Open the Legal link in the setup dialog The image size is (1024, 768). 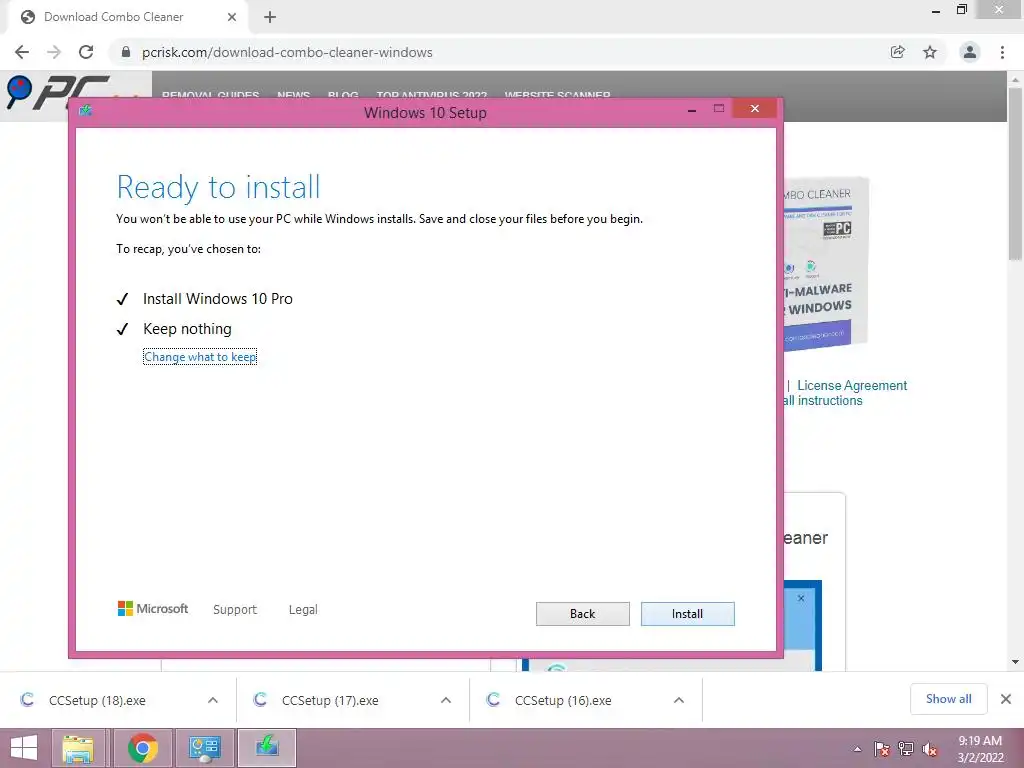[x=303, y=609]
